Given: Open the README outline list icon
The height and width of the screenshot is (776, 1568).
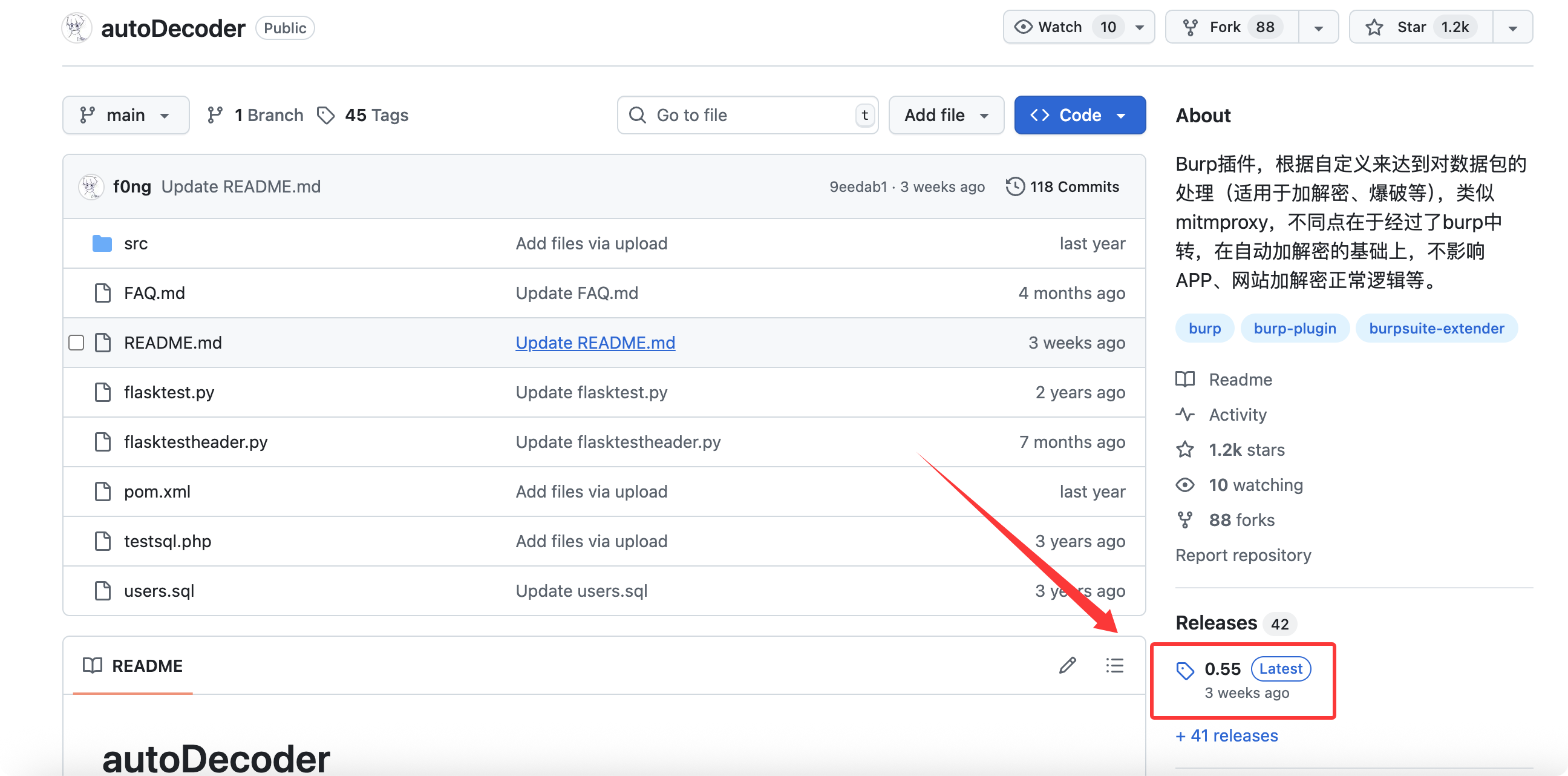Looking at the screenshot, I should click(1114, 665).
